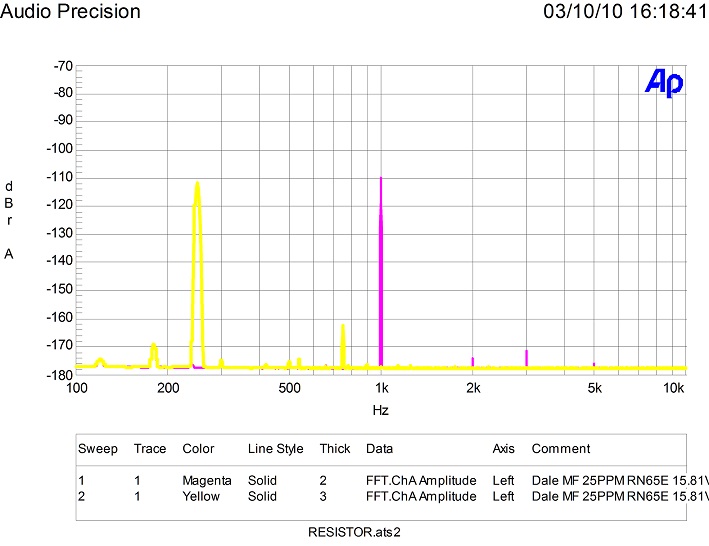Click thickness value '3' in Yellow row
The height and width of the screenshot is (546, 709).
pos(323,496)
